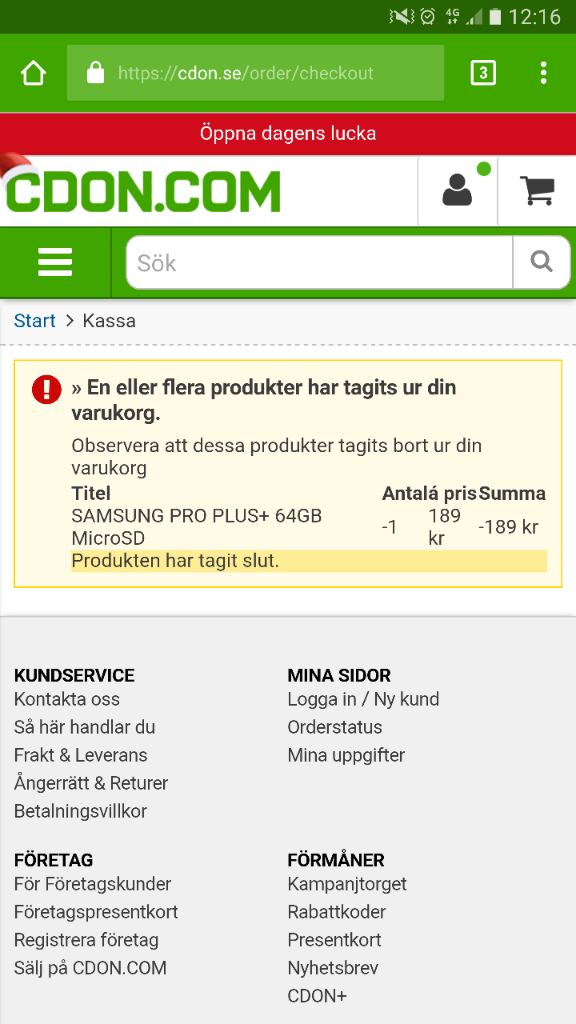Open the Kampanjtorget link
Viewport: 576px width, 1024px height.
pos(347,884)
